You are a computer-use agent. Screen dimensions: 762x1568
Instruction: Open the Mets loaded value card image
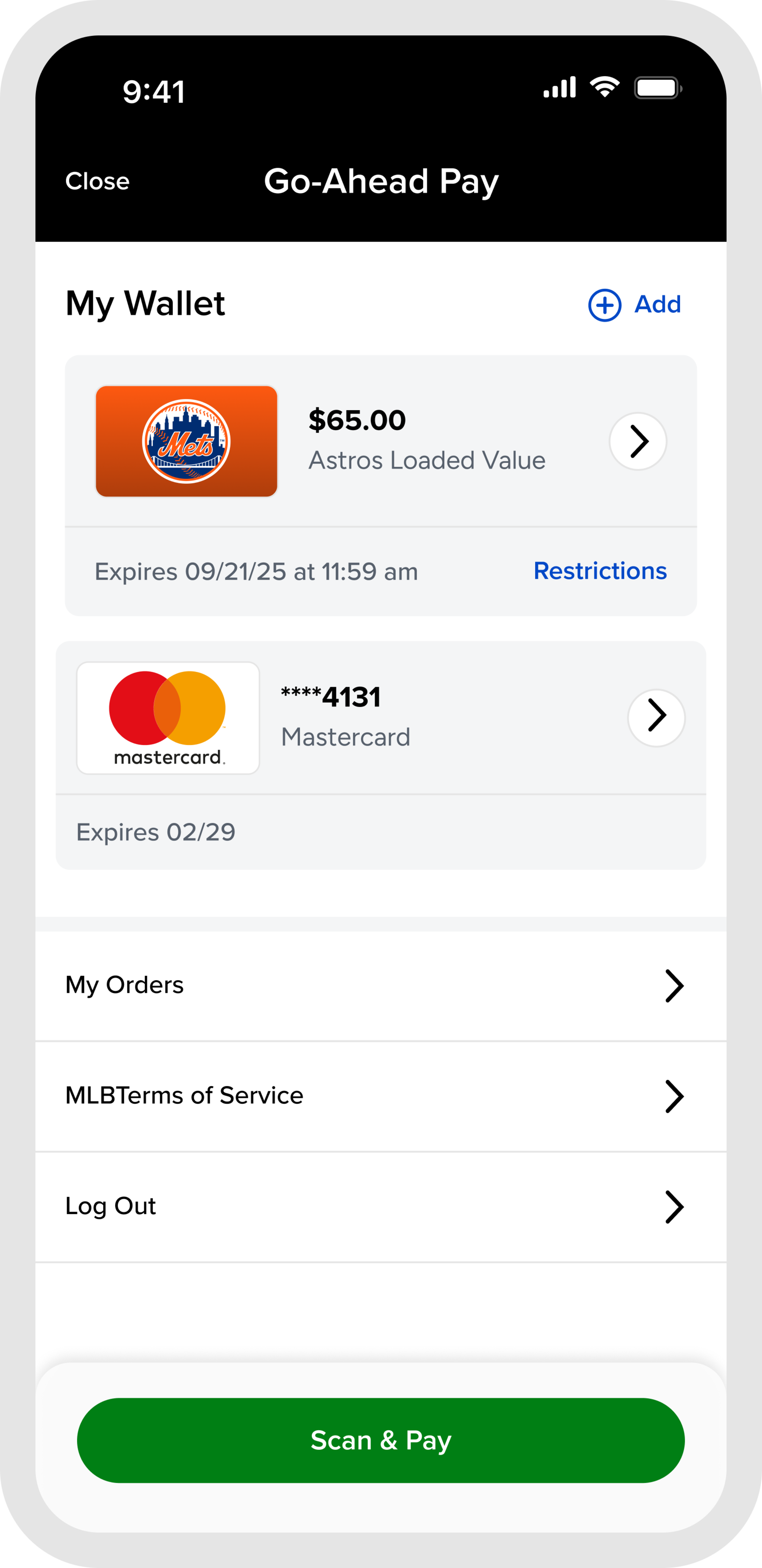click(x=186, y=441)
